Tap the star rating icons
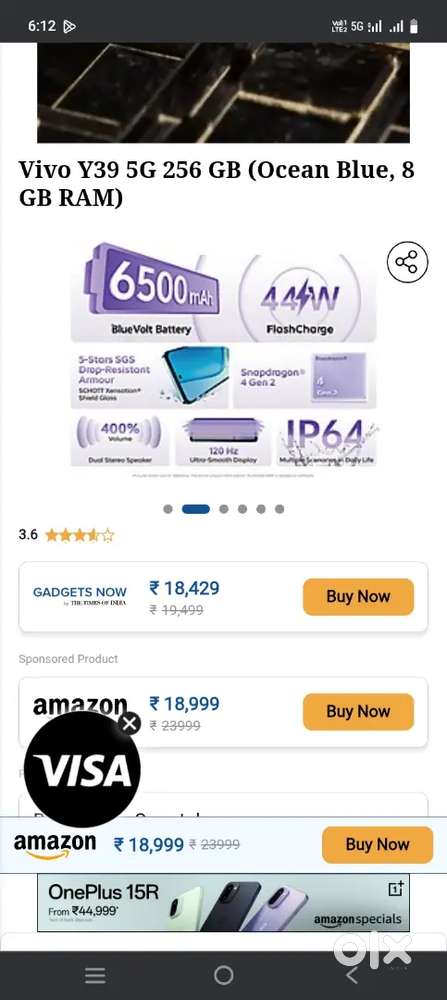Screen dimensions: 447x1000 point(80,535)
